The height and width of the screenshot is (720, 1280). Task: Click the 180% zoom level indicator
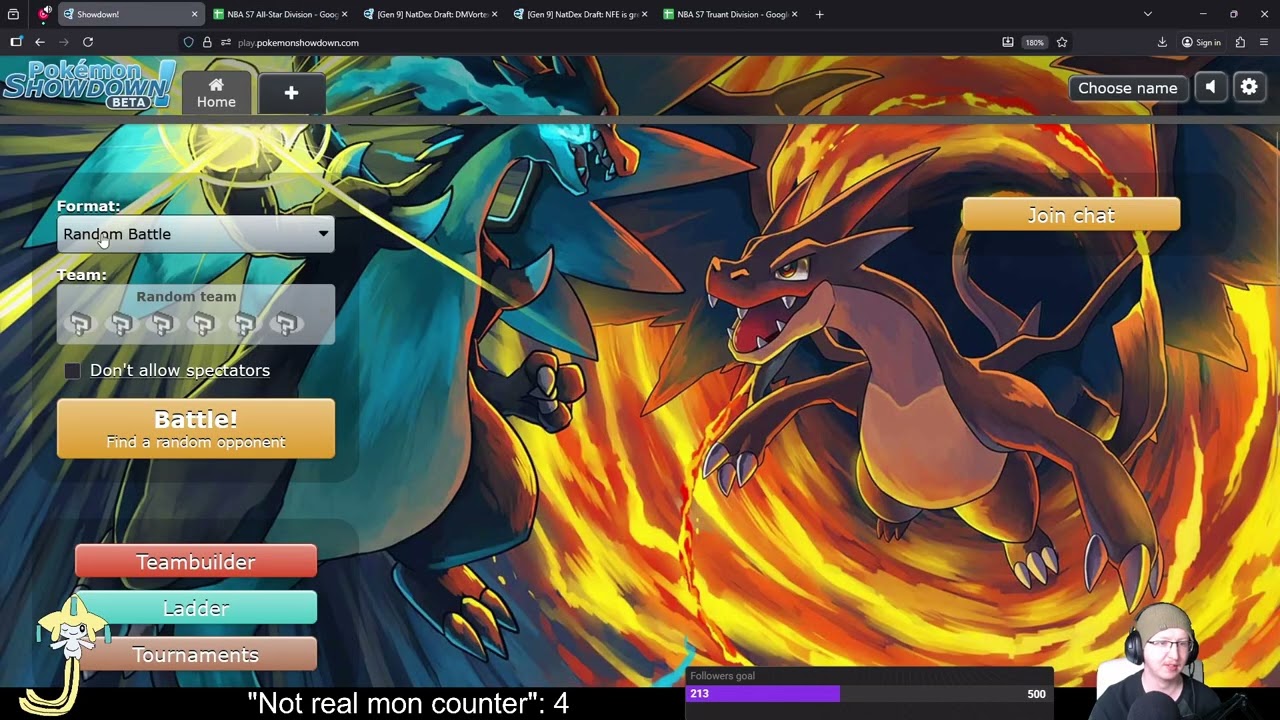(1034, 42)
